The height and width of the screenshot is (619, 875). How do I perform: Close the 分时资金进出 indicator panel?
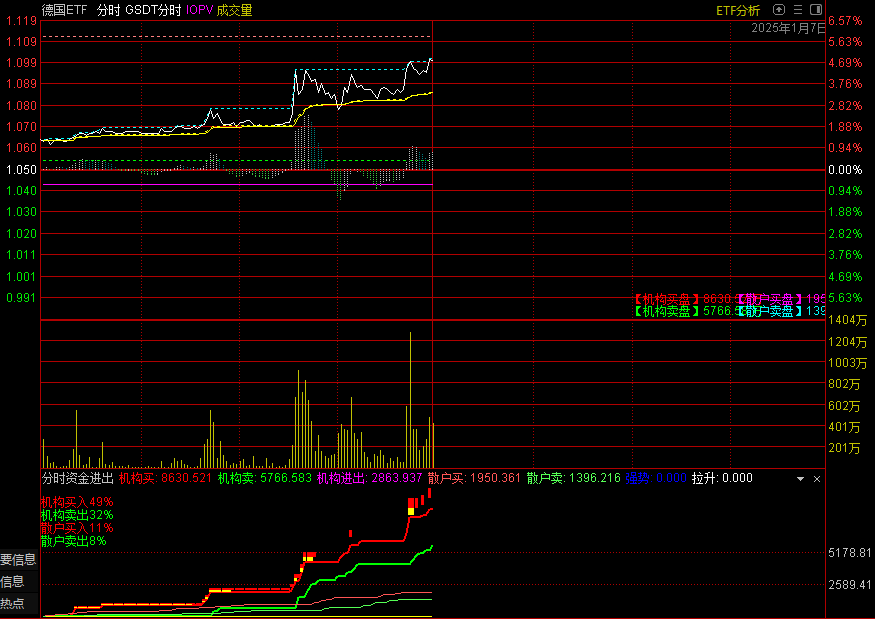(x=816, y=479)
